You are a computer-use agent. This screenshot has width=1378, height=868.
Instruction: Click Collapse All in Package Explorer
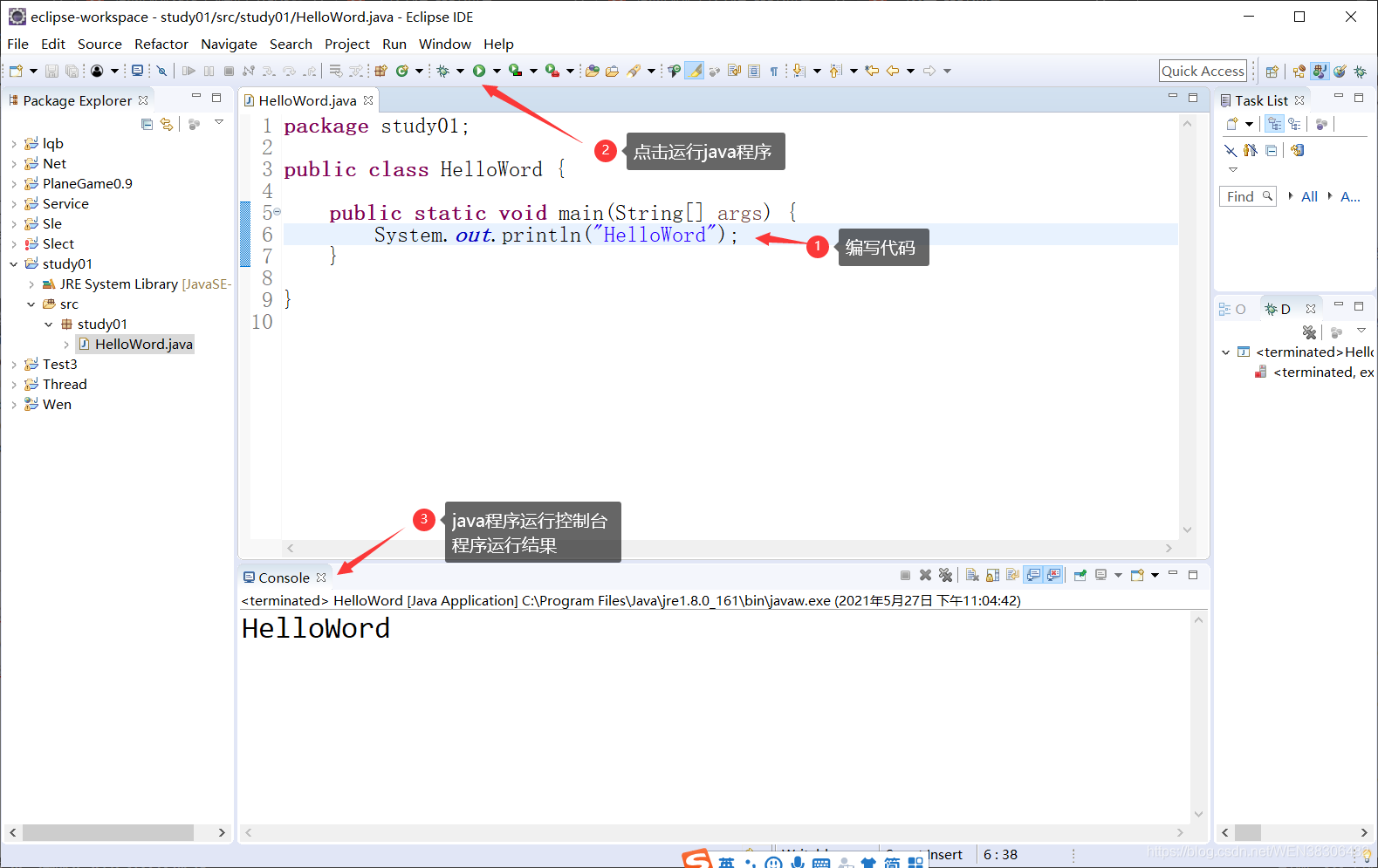click(147, 124)
